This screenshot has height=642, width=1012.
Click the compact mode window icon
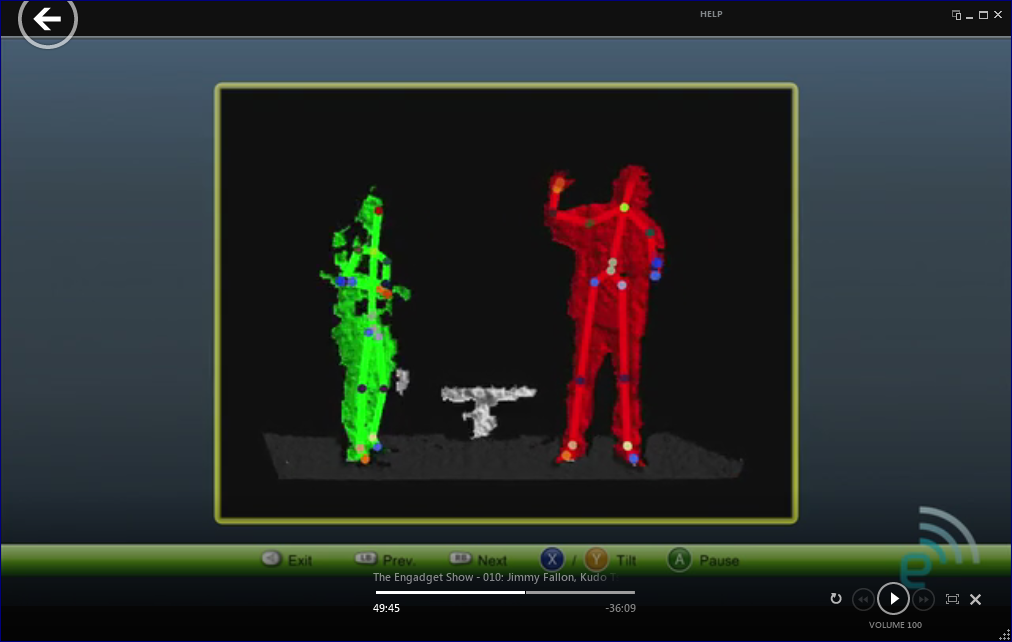tap(956, 15)
